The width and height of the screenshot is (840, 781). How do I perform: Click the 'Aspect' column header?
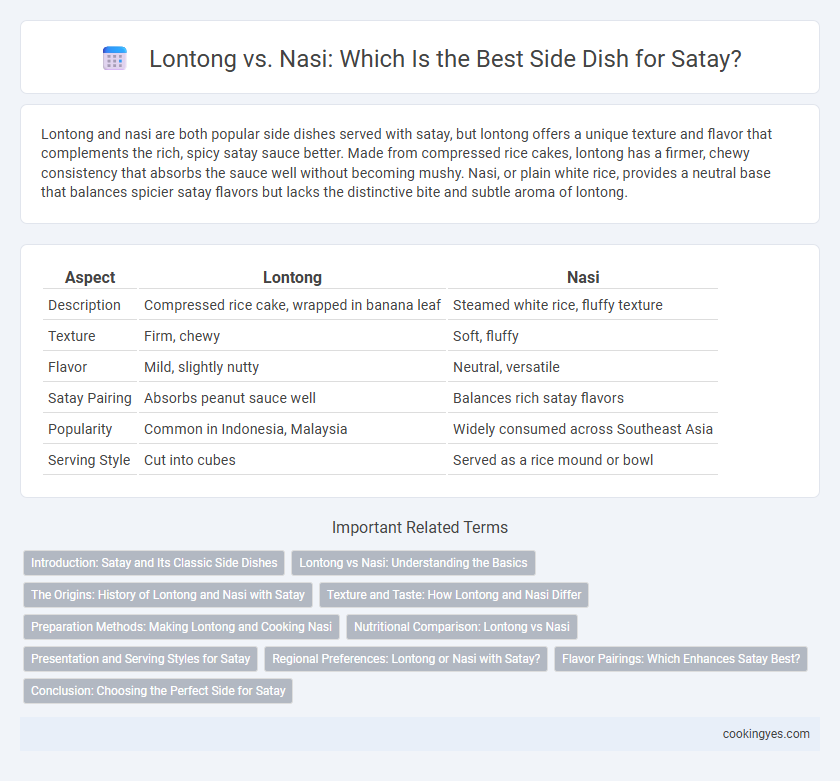click(90, 277)
